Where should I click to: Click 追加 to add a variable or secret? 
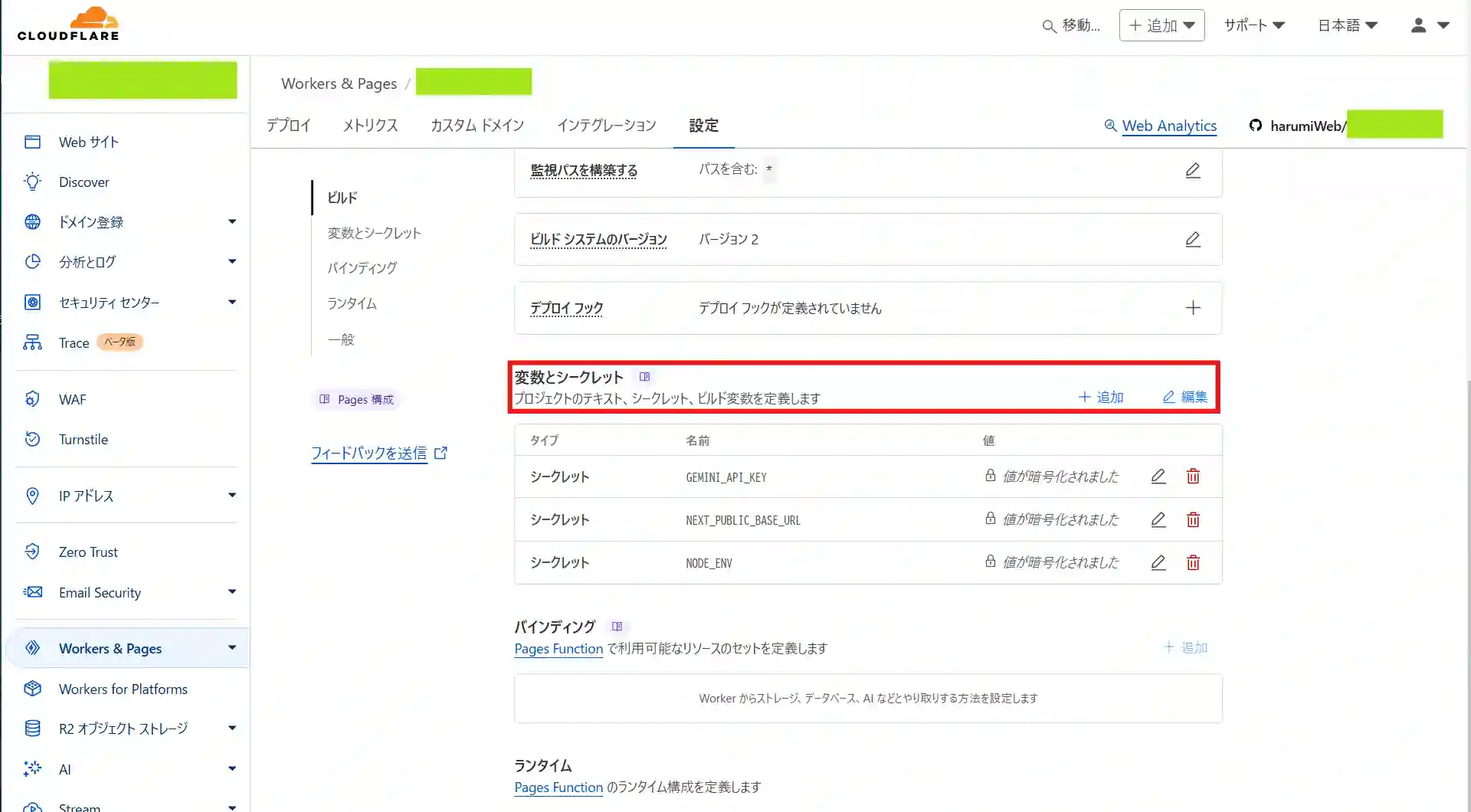click(x=1101, y=397)
